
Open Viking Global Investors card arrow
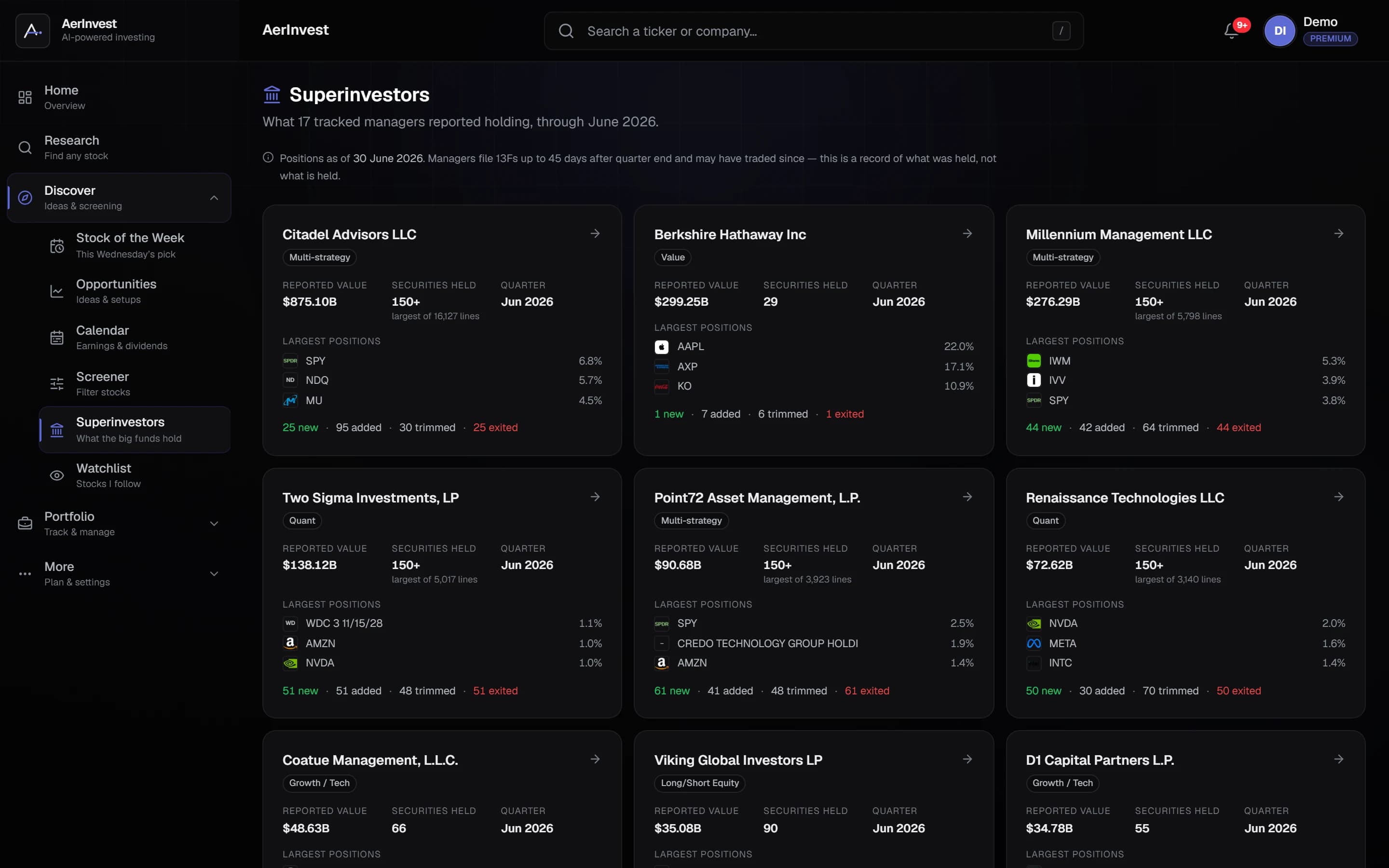[967, 759]
